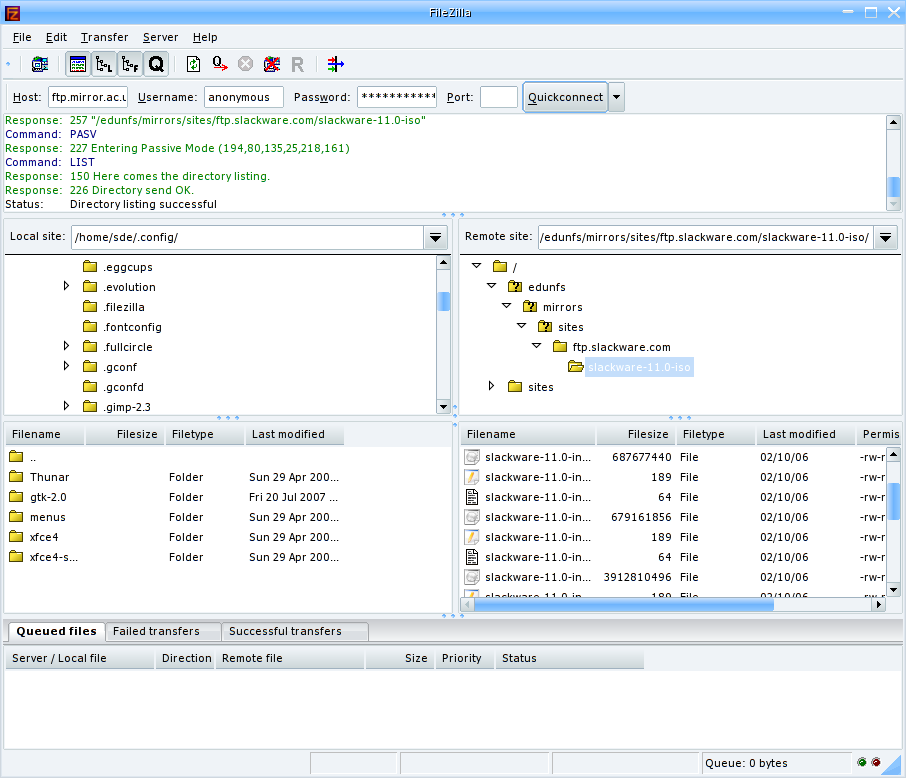Click the message log vertical scrollbar thumb

coord(893,187)
